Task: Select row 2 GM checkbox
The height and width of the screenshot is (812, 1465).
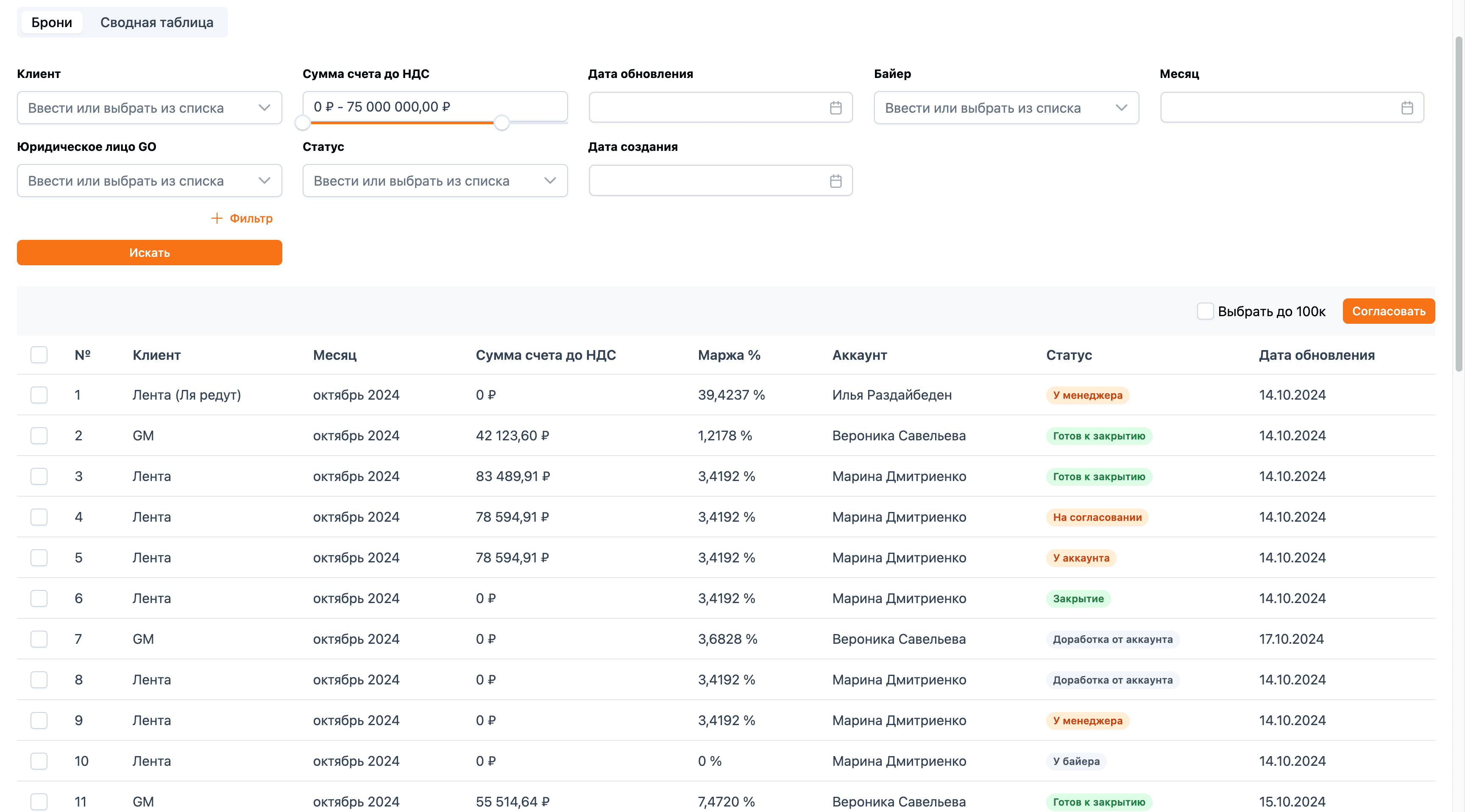Action: 39,436
